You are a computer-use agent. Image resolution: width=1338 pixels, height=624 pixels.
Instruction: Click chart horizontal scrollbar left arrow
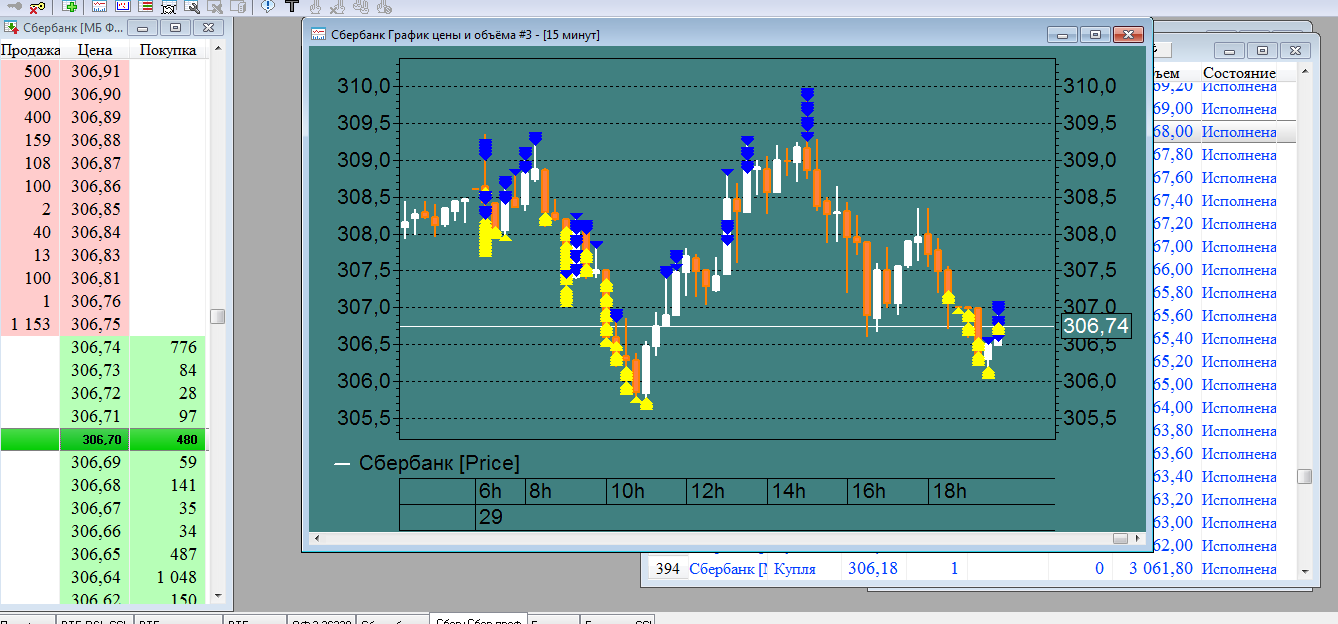(318, 539)
